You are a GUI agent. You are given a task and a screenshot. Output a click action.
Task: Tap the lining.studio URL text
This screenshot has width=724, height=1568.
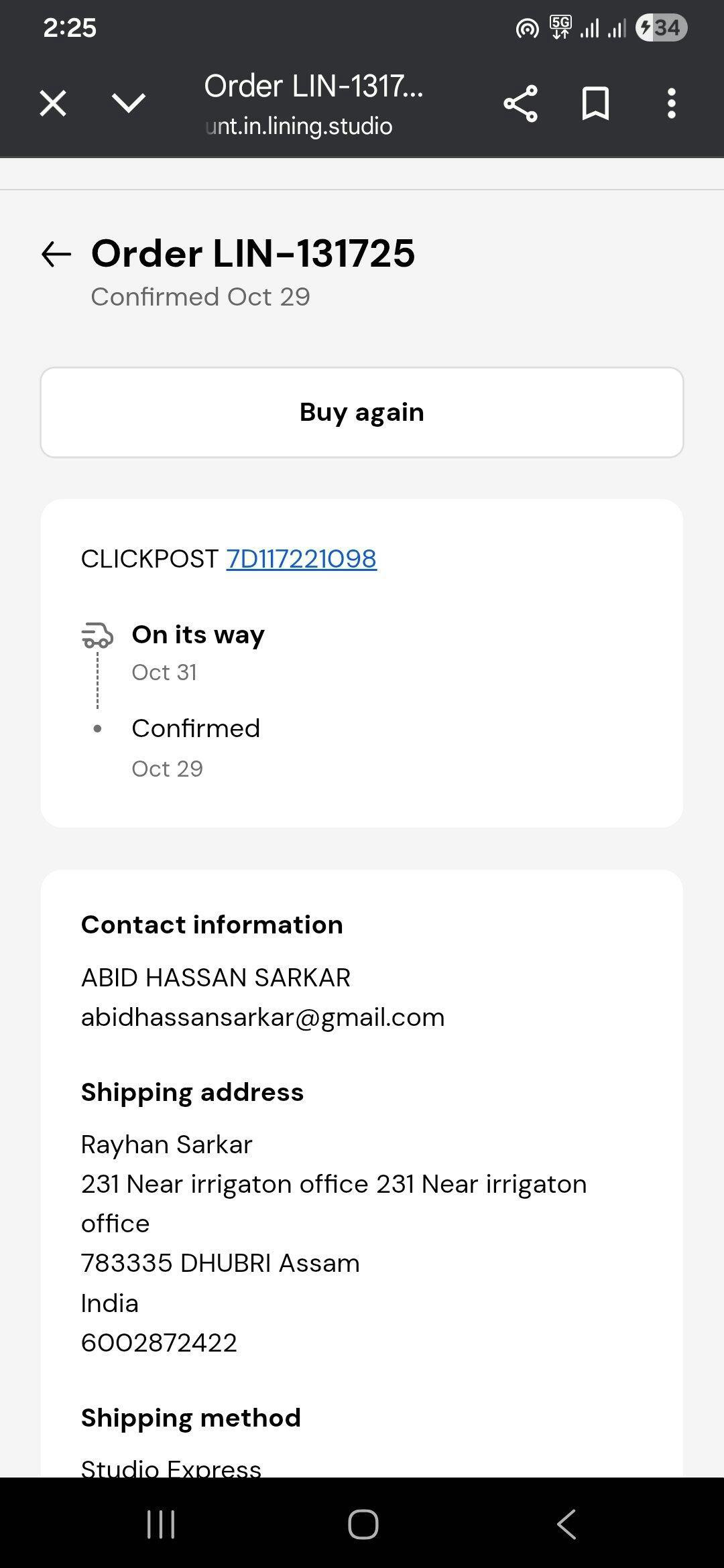pyautogui.click(x=299, y=126)
